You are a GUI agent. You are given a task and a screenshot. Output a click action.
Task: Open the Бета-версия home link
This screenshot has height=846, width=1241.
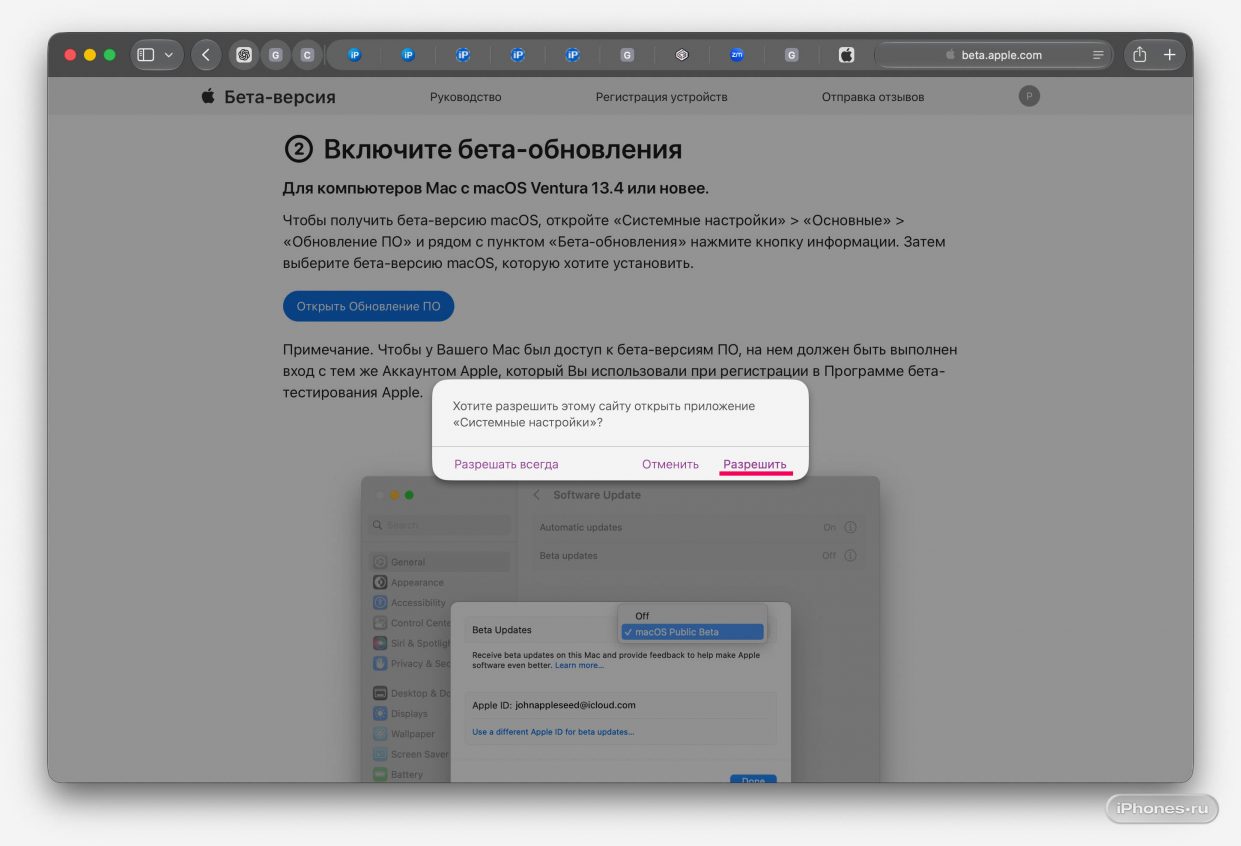[268, 97]
